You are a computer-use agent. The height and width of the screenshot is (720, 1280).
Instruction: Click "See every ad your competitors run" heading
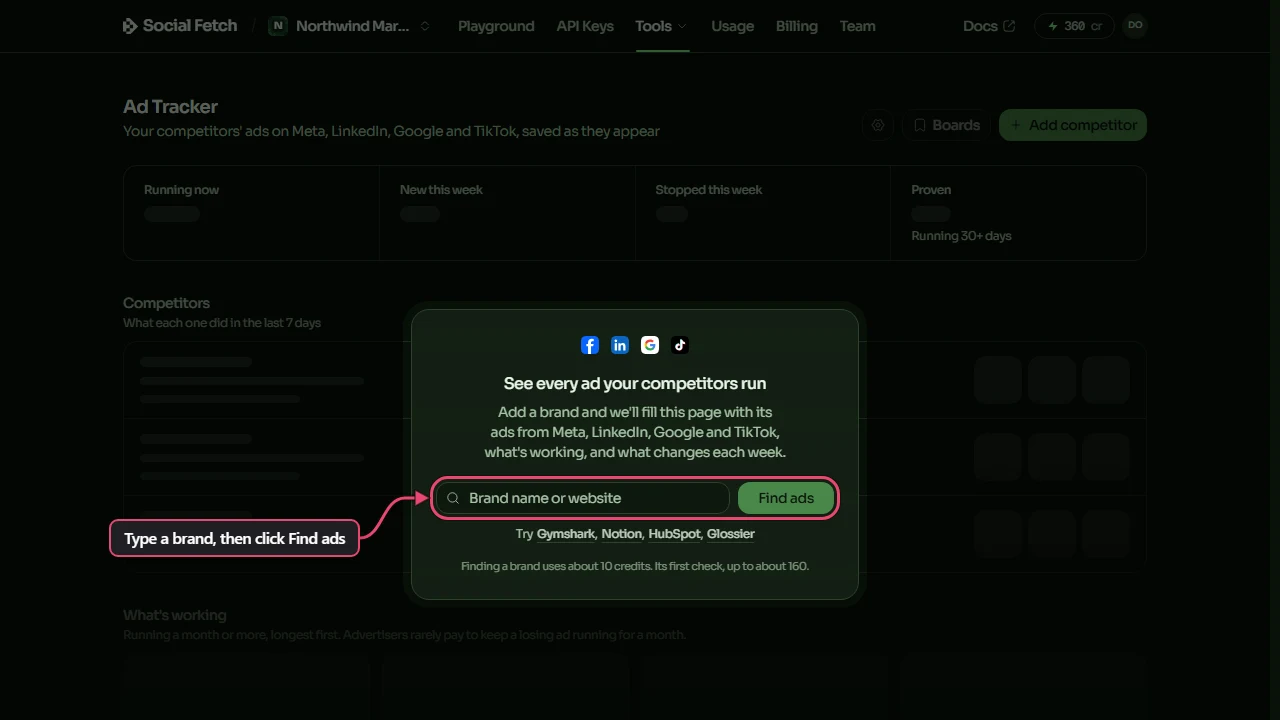click(x=635, y=384)
